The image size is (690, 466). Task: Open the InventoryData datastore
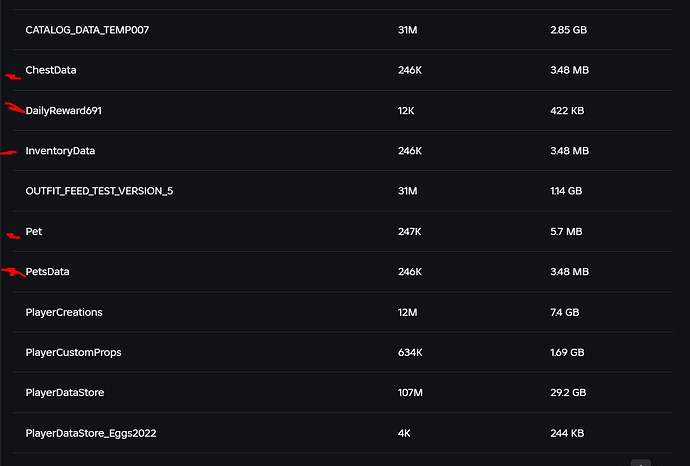60,151
